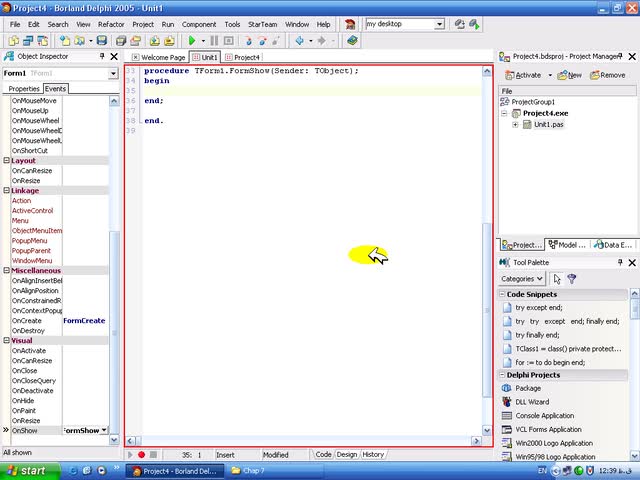Collapse the Project4.exe tree node
This screenshot has height=480, width=640.
click(504, 113)
